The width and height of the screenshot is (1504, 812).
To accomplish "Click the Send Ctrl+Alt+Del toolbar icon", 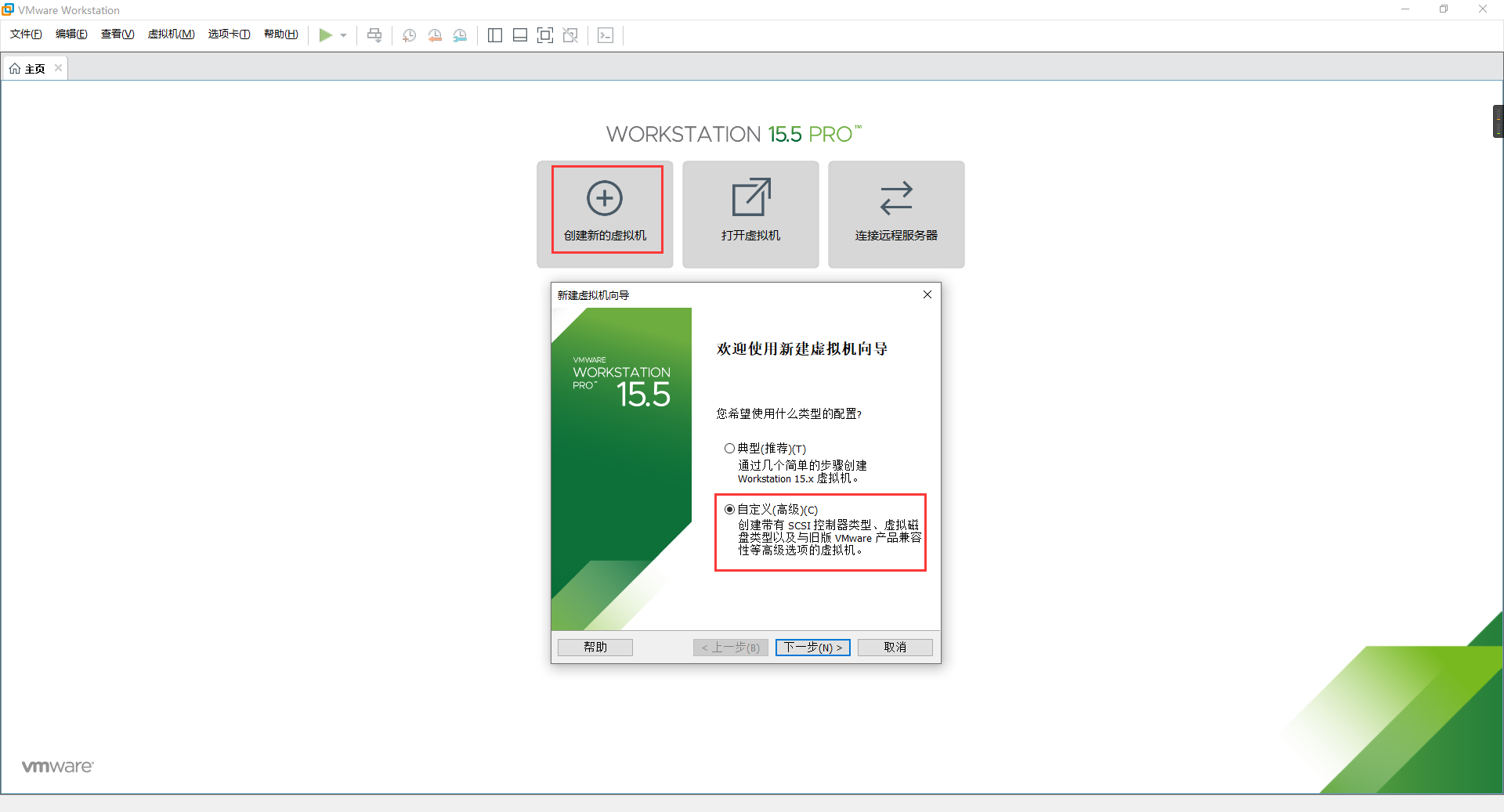I will (374, 35).
